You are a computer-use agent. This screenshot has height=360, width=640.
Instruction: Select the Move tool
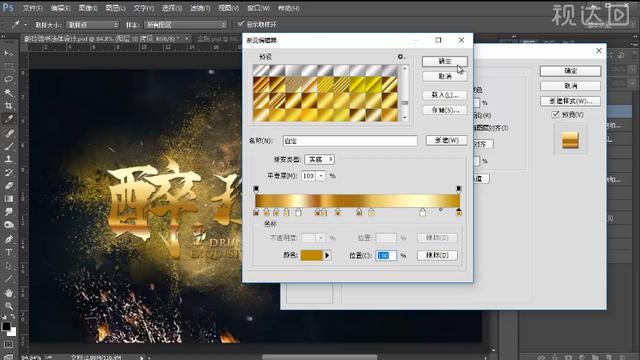[8, 53]
